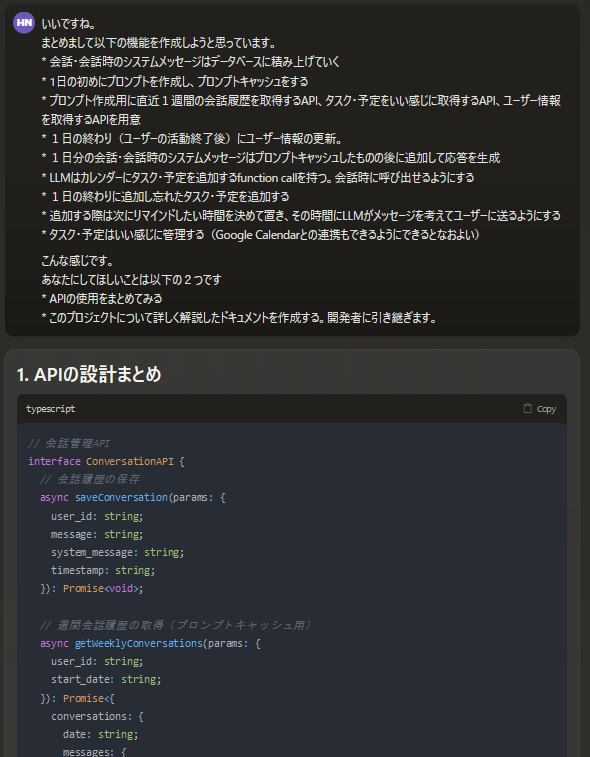Click heading '1. APIの設計まとめ'
Image resolution: width=590 pixels, height=757 pixels.
89,374
